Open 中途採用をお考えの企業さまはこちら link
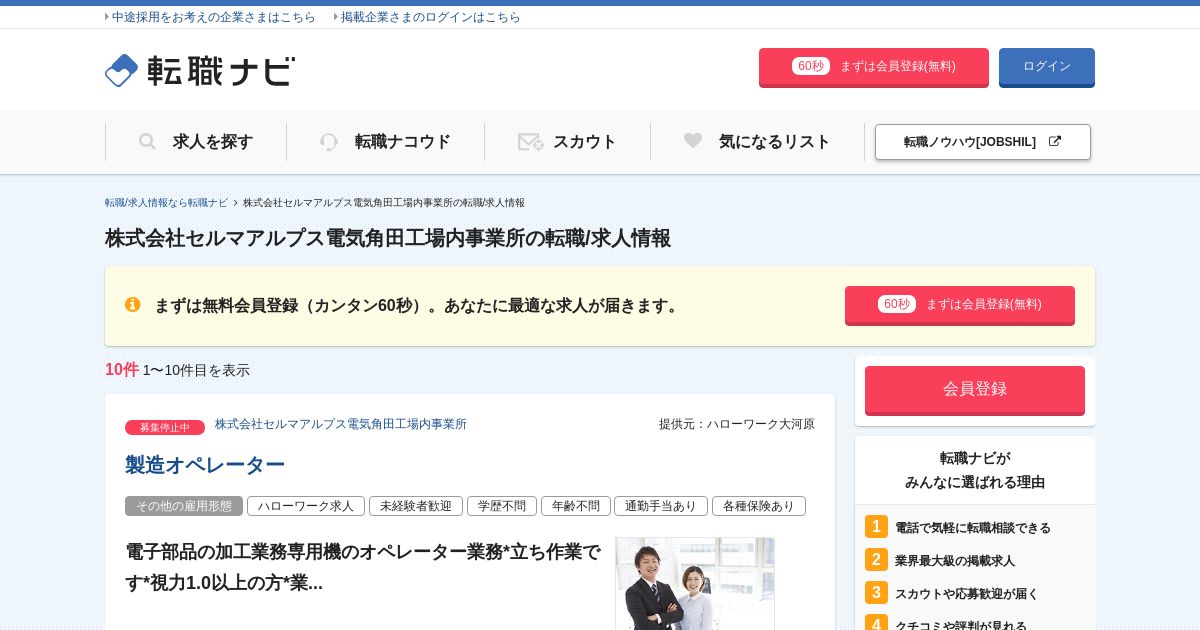This screenshot has width=1200, height=630. click(x=213, y=17)
